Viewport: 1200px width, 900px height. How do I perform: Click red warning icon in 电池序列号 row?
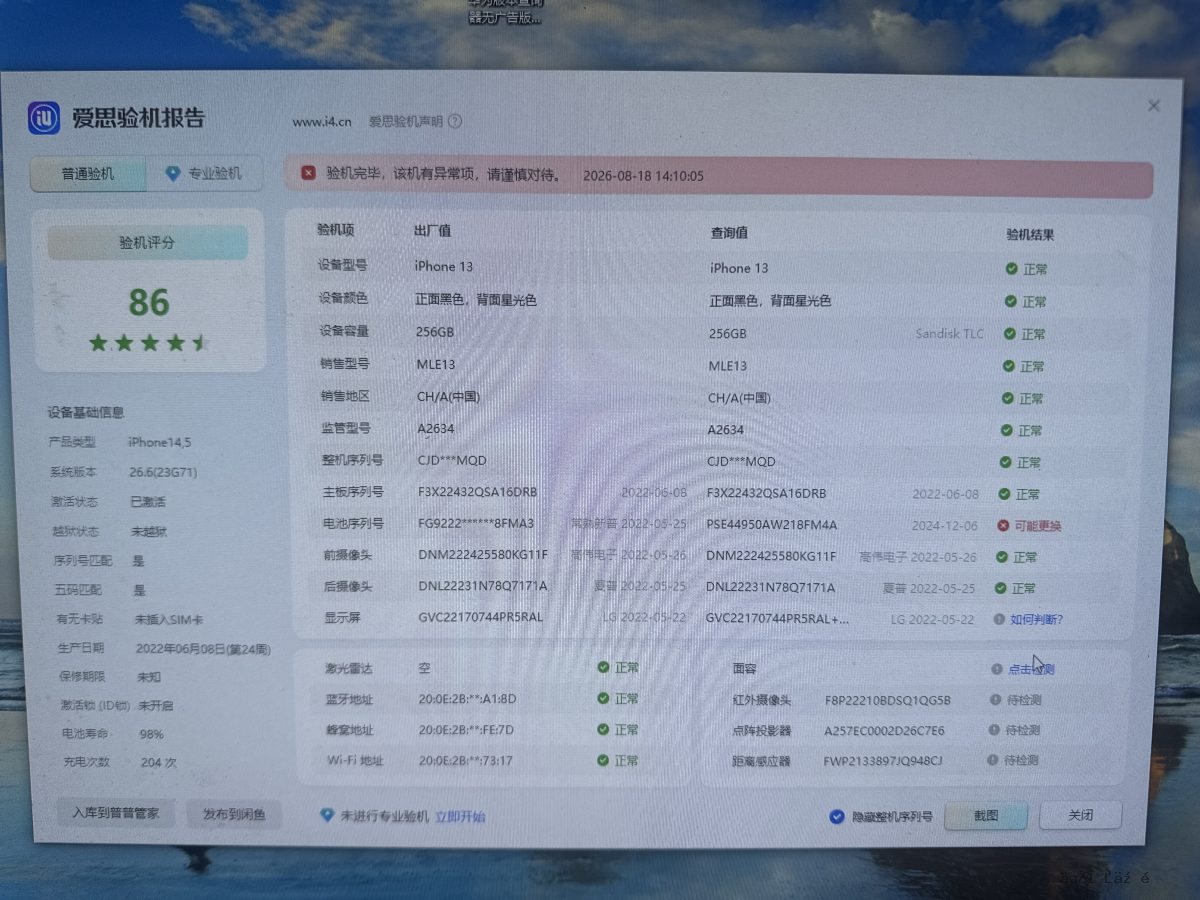[1003, 526]
